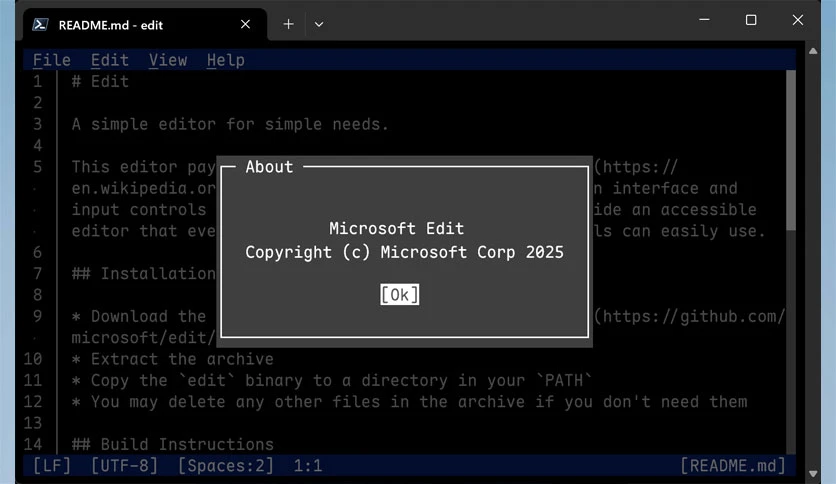
Task: Click the '* Download the' text on line 9
Action: 139,316
